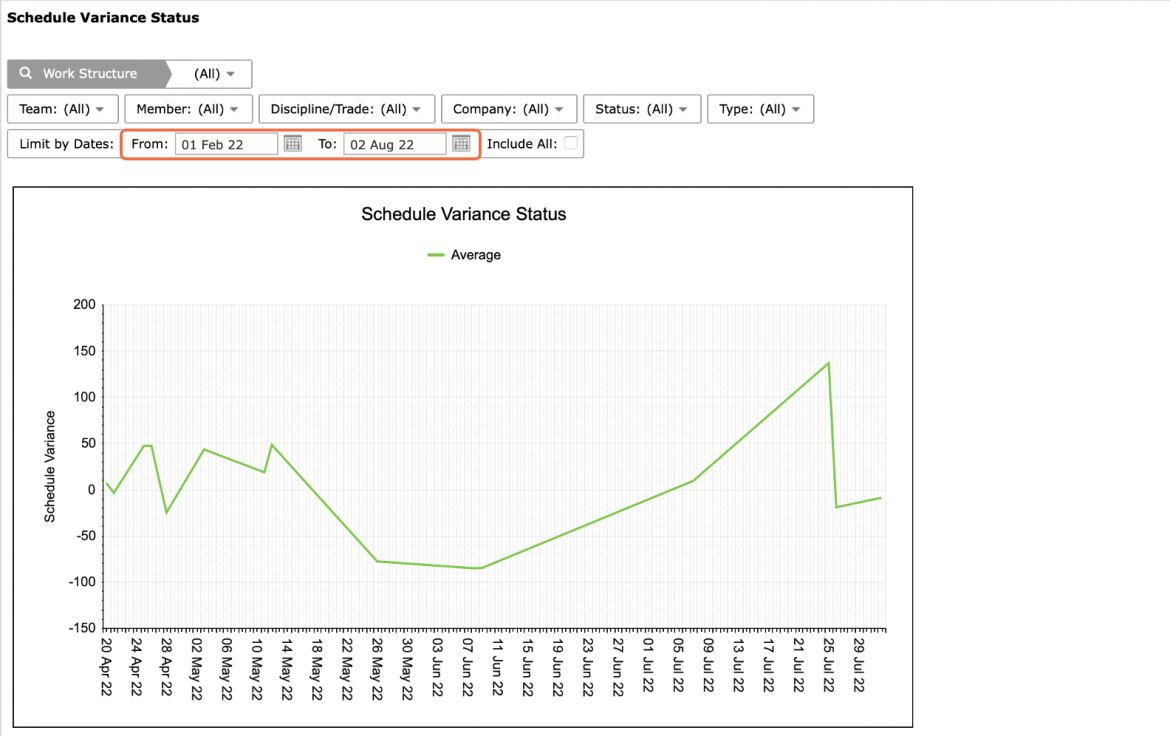
Task: Open the Type filter dropdown
Action: point(760,109)
